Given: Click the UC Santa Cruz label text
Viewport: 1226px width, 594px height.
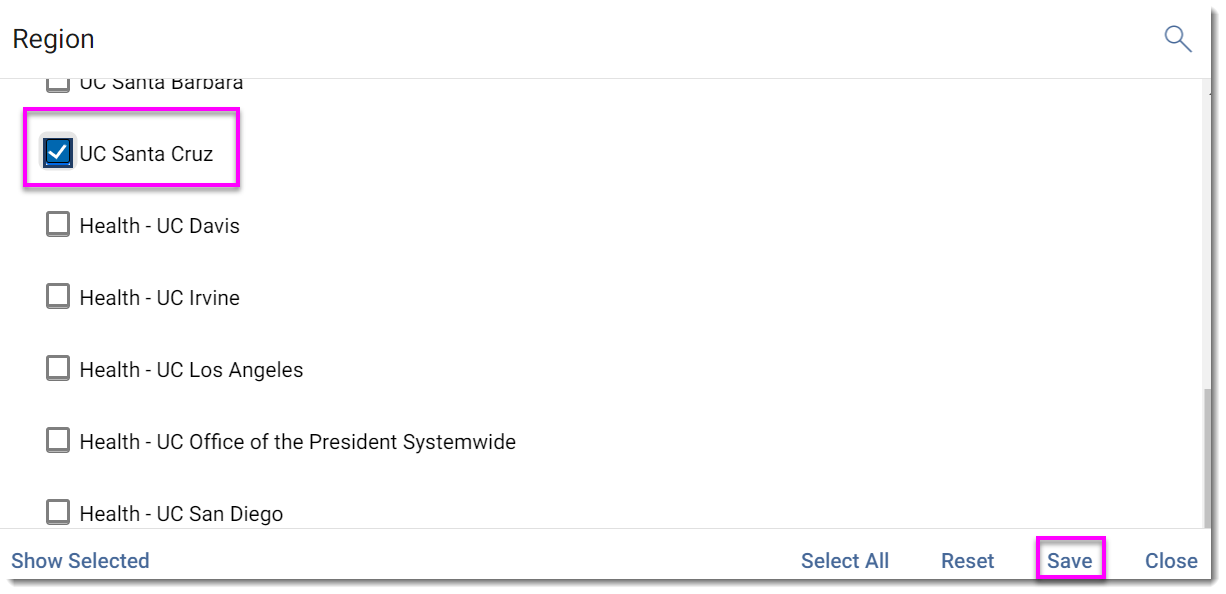Looking at the screenshot, I should pos(146,154).
